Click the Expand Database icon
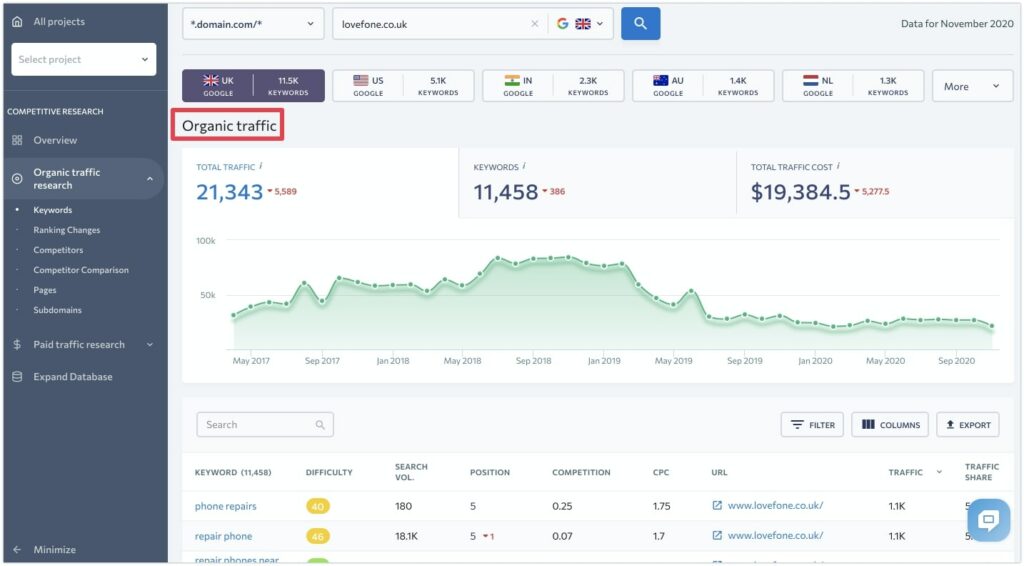Image resolution: width=1024 pixels, height=566 pixels. [x=17, y=377]
